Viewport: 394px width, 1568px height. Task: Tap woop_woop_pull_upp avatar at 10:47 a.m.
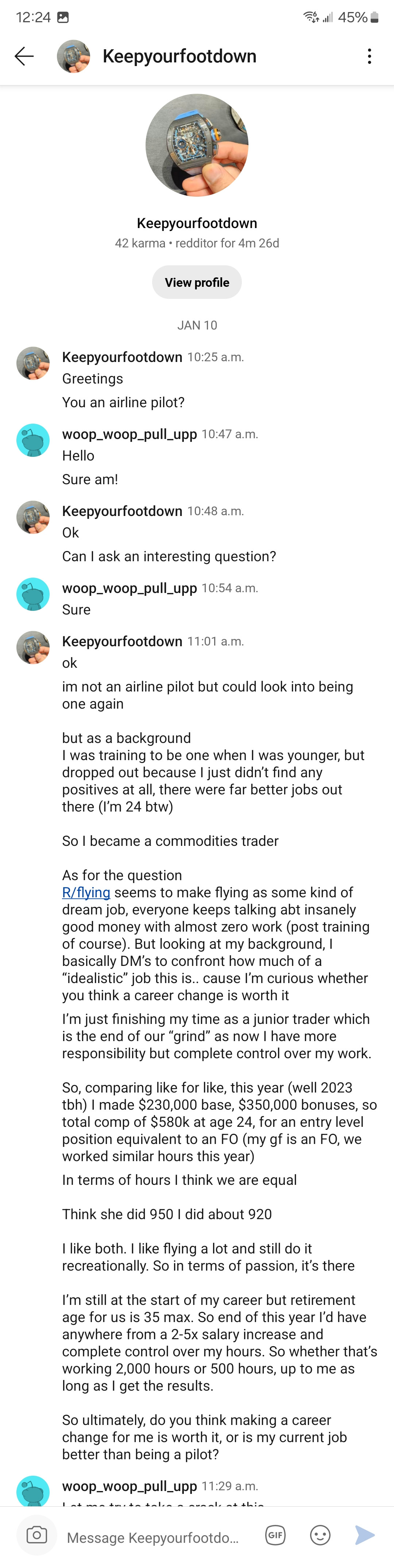33,440
